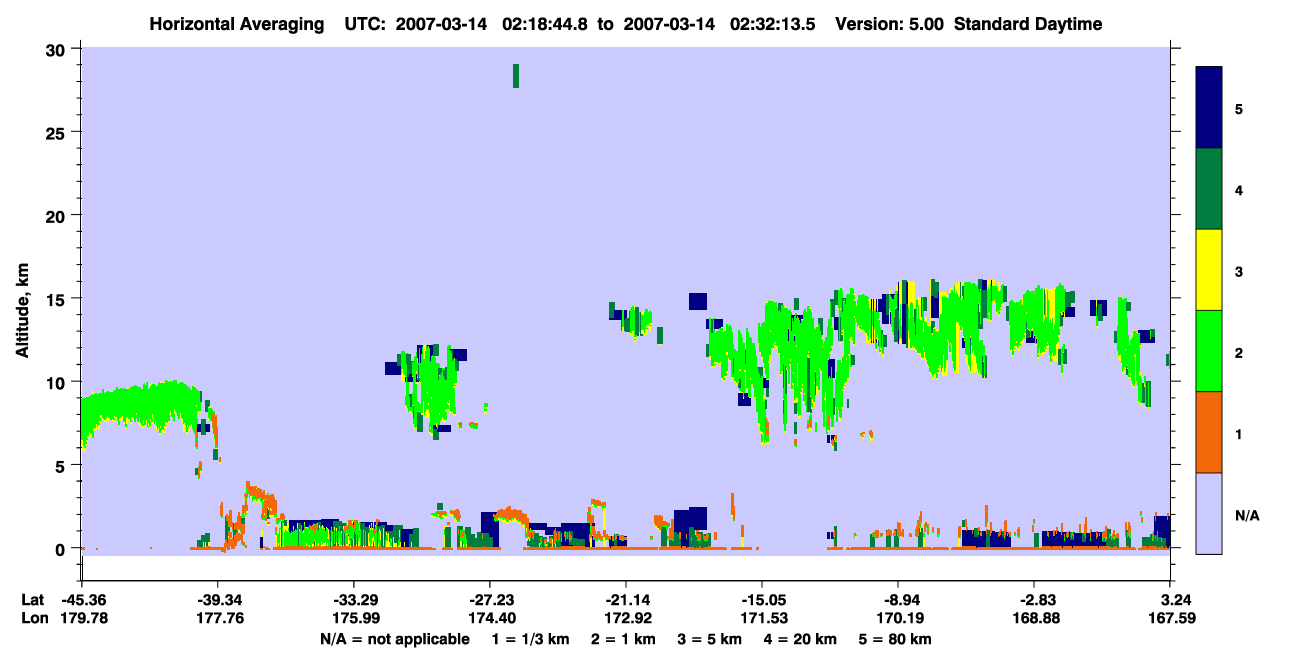Click the end time '02:32:13.5' in title
This screenshot has width=1300, height=667.
tap(771, 24)
